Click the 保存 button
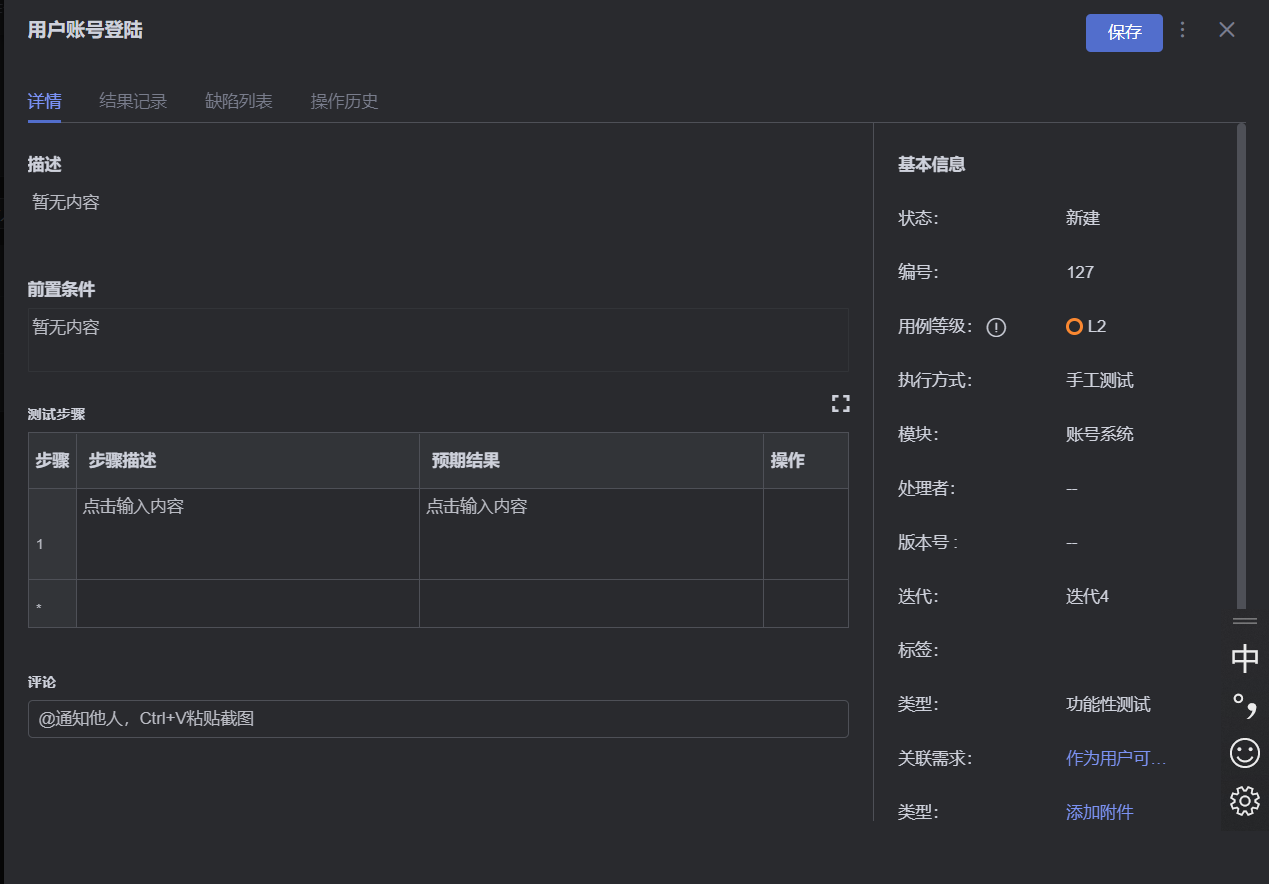 click(x=1124, y=32)
